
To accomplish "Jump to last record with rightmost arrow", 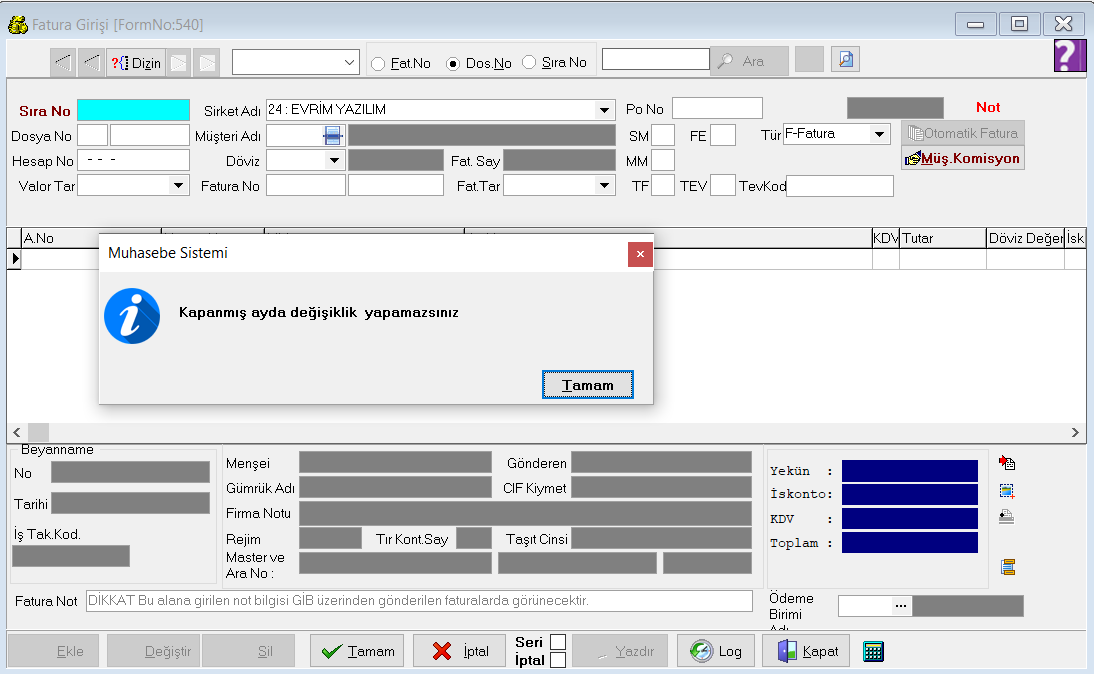I will point(207,63).
